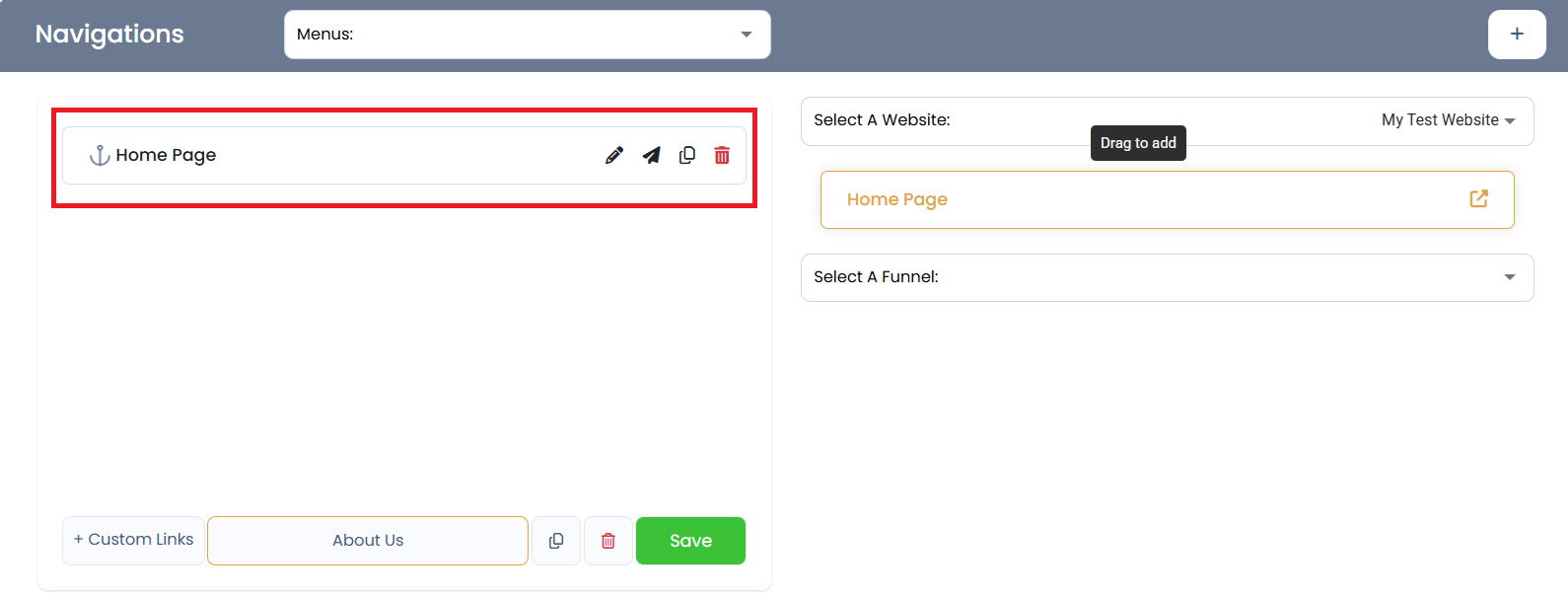1568x599 pixels.
Task: Click the red trash button next to Save
Action: [608, 541]
